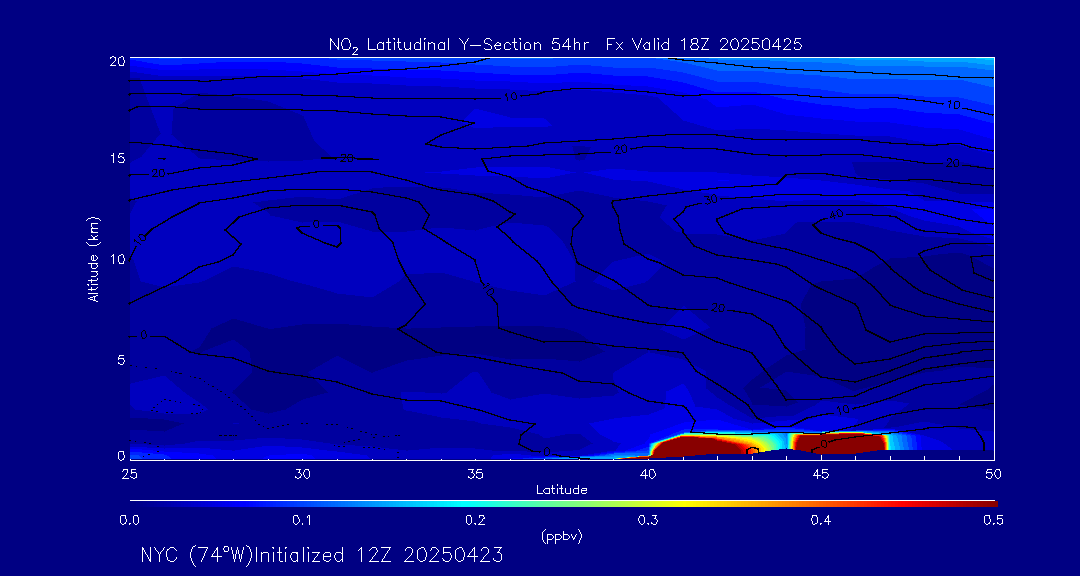Click the colorbar tick label 0.4
This screenshot has width=1080, height=576.
point(820,520)
